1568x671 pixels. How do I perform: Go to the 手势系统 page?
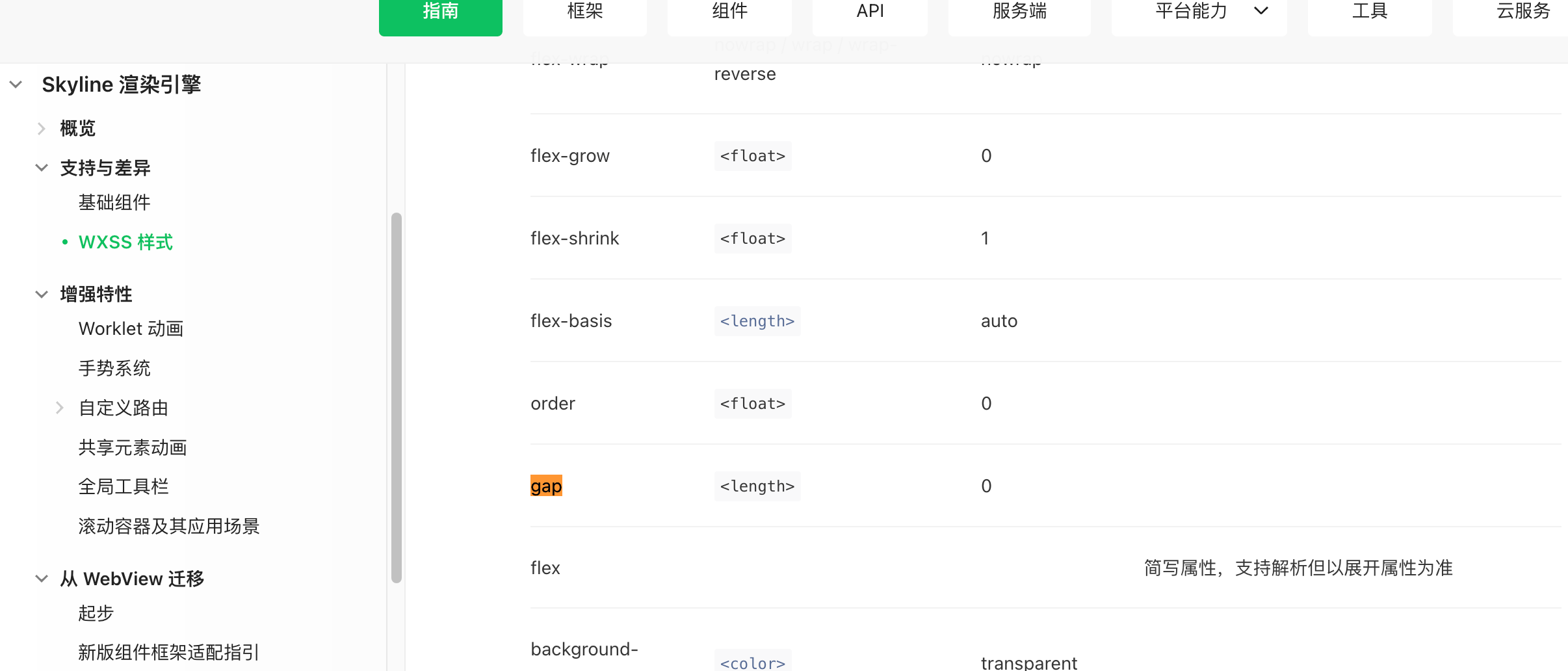click(x=114, y=369)
